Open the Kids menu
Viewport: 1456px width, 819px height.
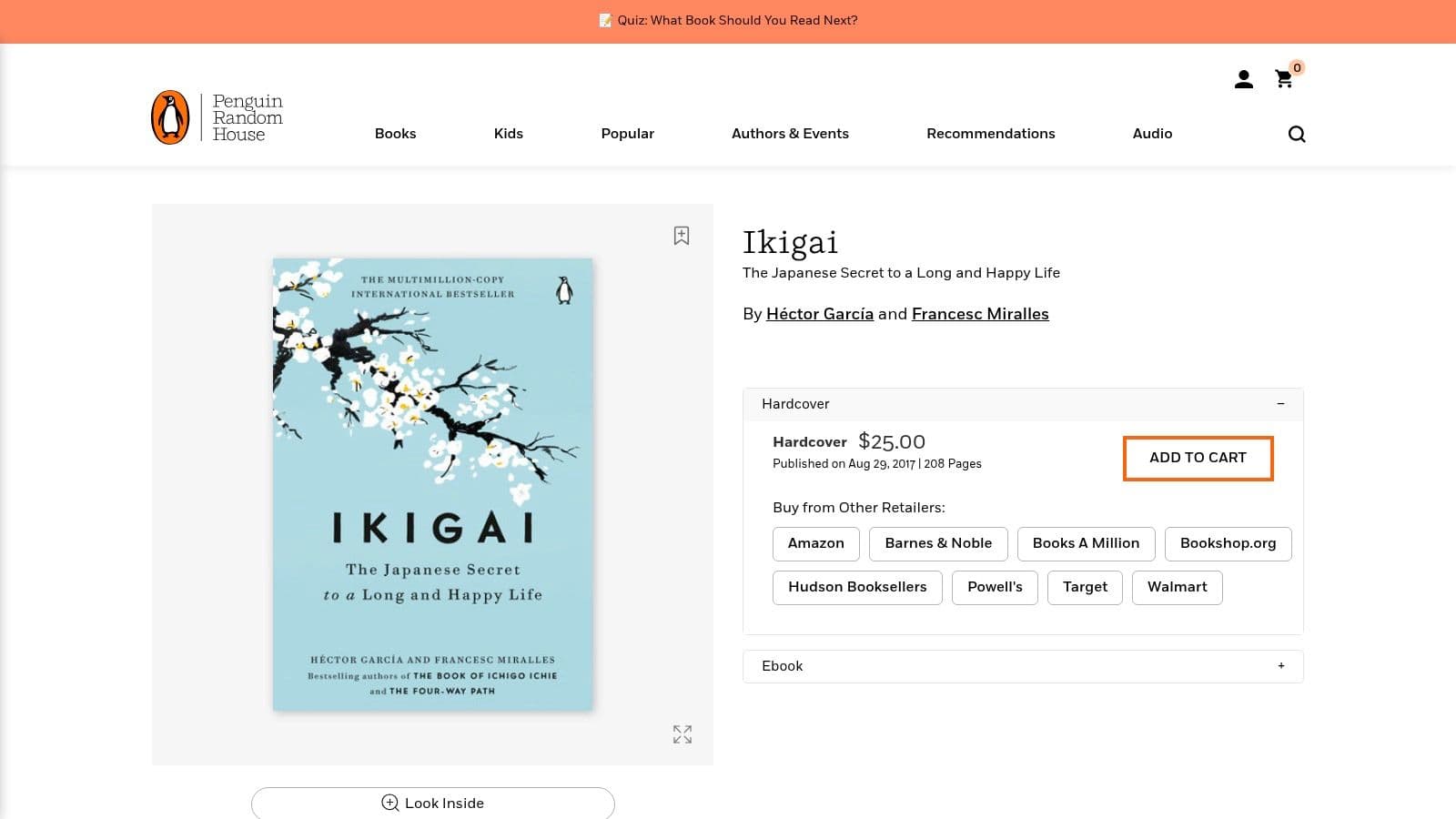coord(509,134)
